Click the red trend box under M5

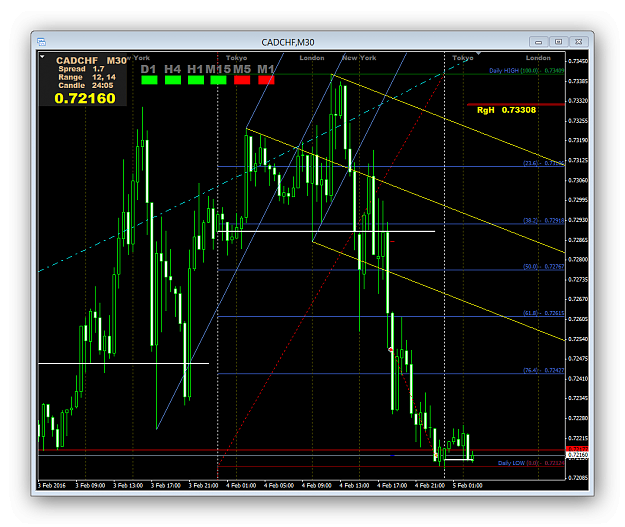pyautogui.click(x=242, y=80)
